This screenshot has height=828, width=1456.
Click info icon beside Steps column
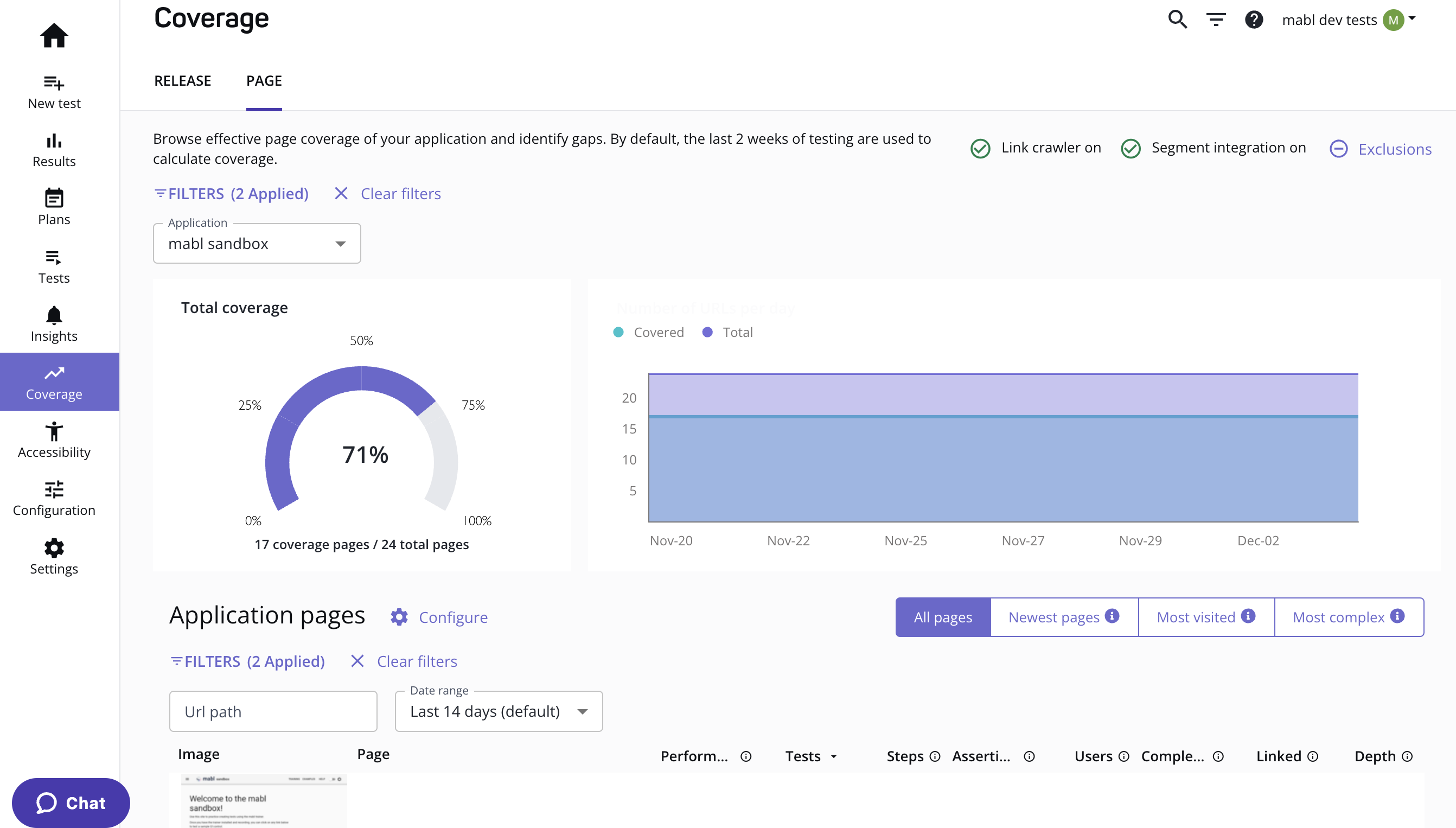click(935, 756)
